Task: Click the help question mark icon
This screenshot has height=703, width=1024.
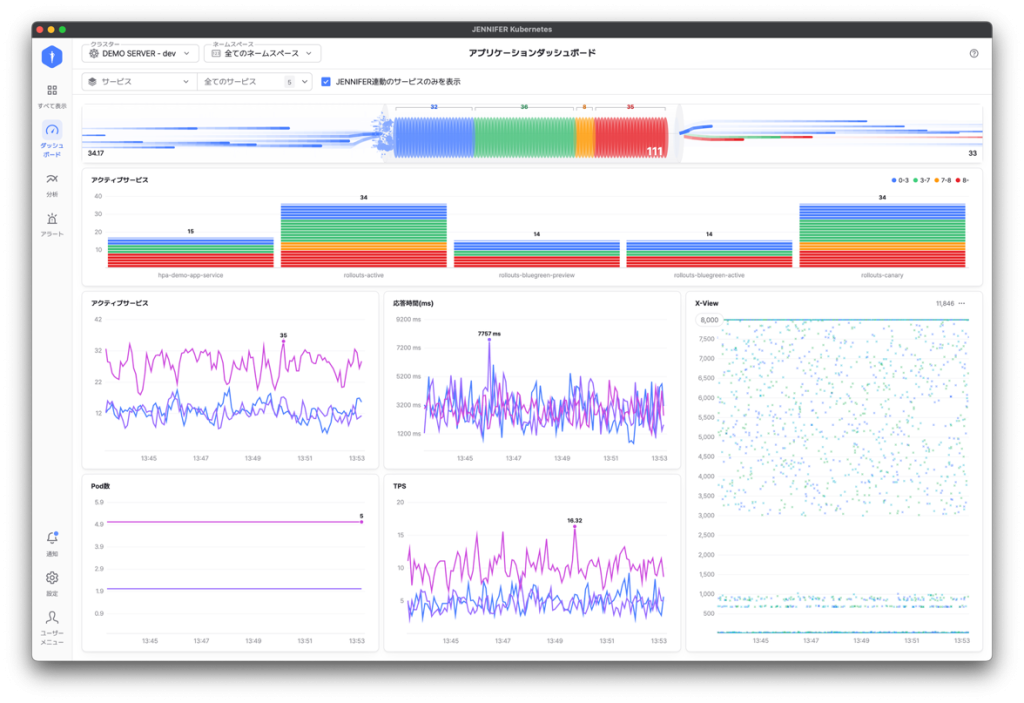Action: tap(973, 54)
